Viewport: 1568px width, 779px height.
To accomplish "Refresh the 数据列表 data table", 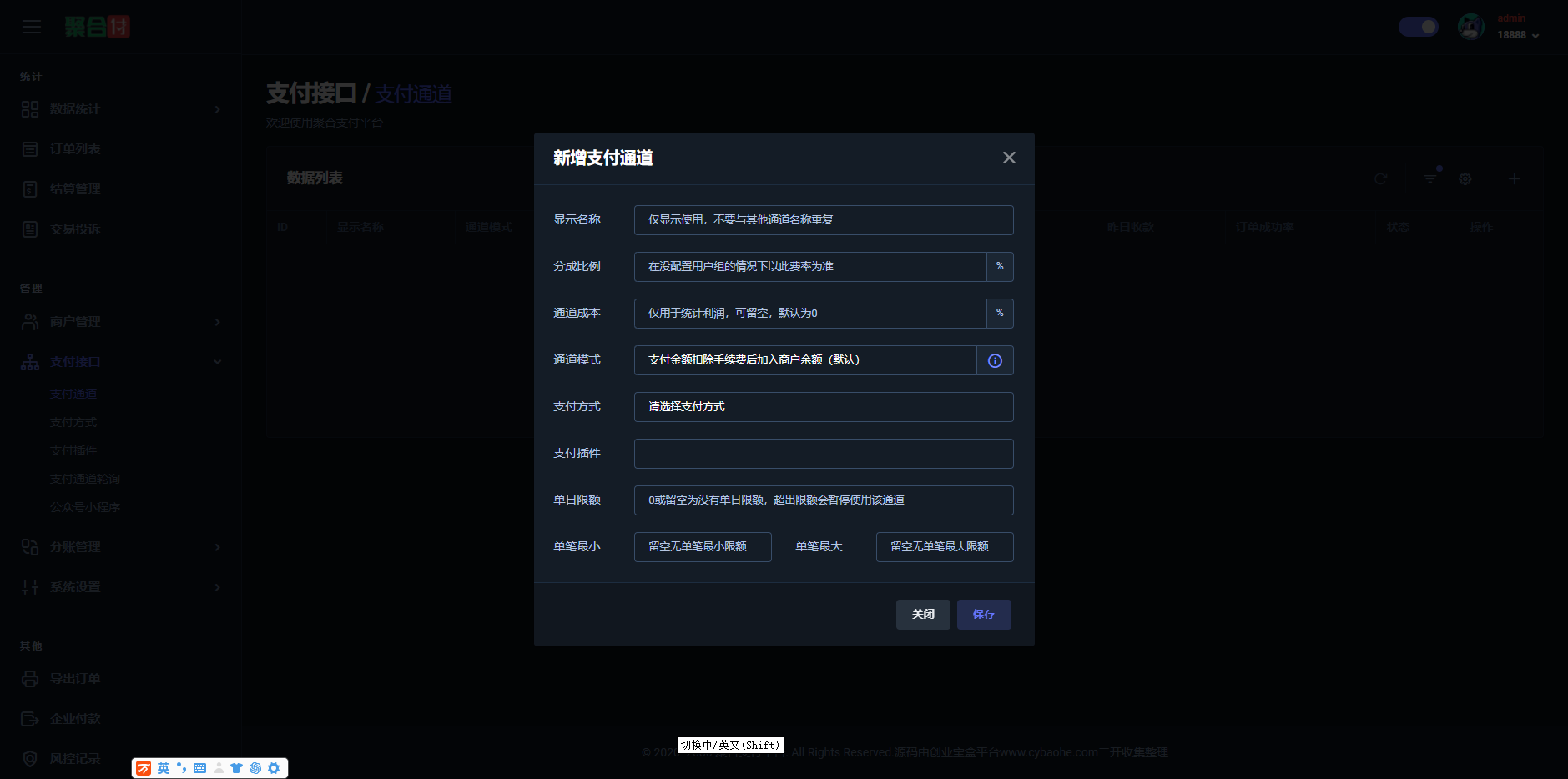I will [1380, 178].
